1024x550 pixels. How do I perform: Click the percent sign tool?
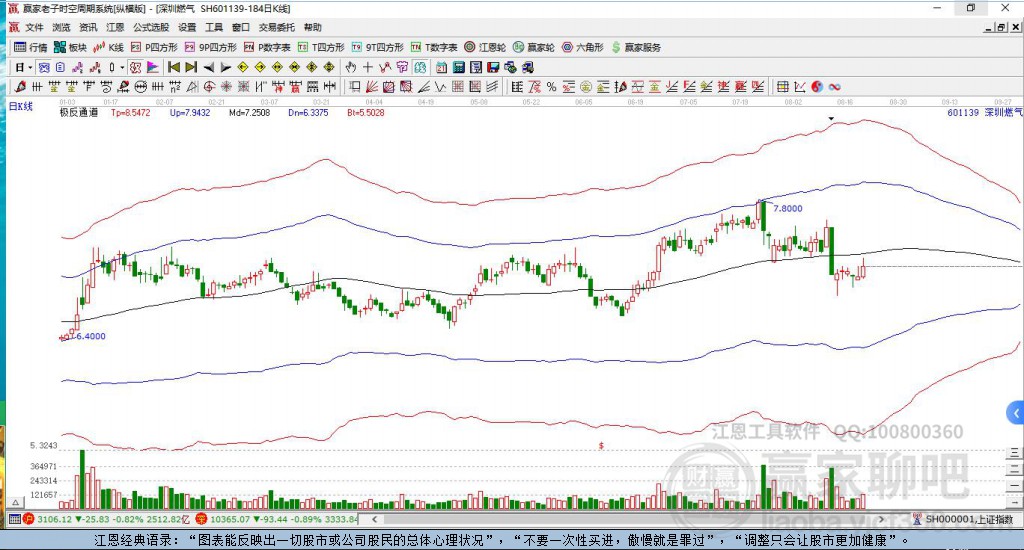(x=551, y=87)
